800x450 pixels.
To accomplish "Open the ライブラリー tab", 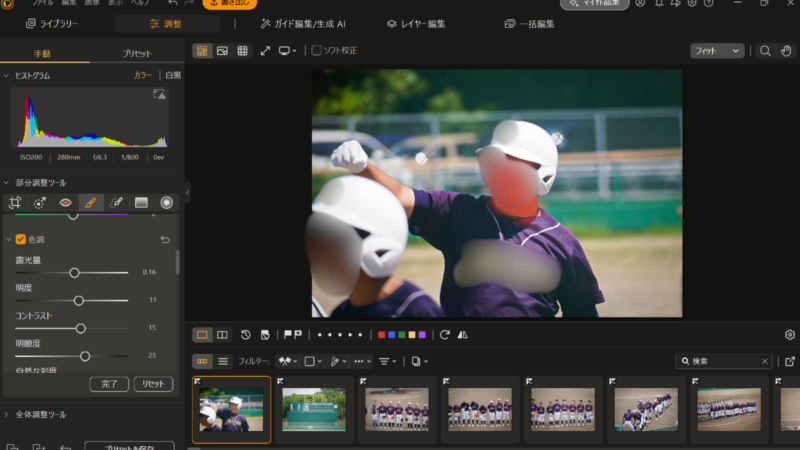I will 52,23.
